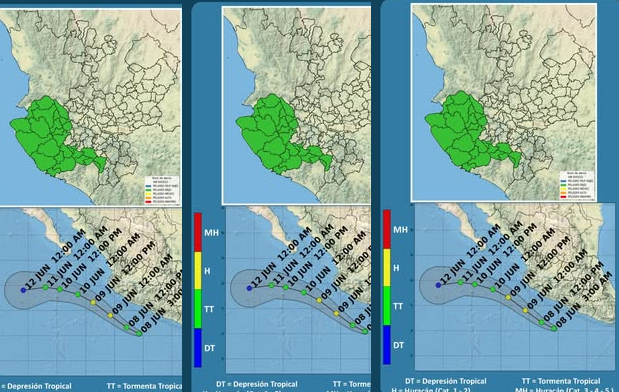619x392 pixels.
Task: Select the green TT swatch in the middle panel
Action: (198, 309)
